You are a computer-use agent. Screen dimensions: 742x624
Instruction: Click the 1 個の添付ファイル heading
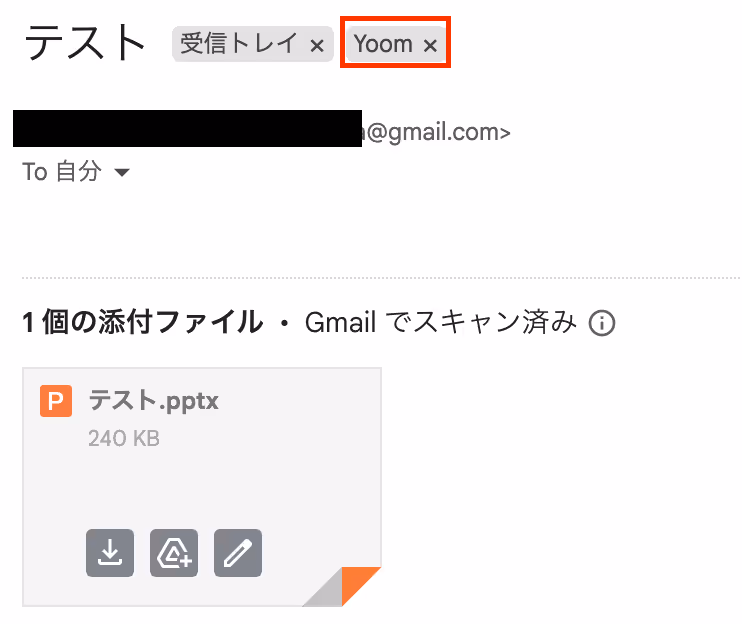click(142, 323)
